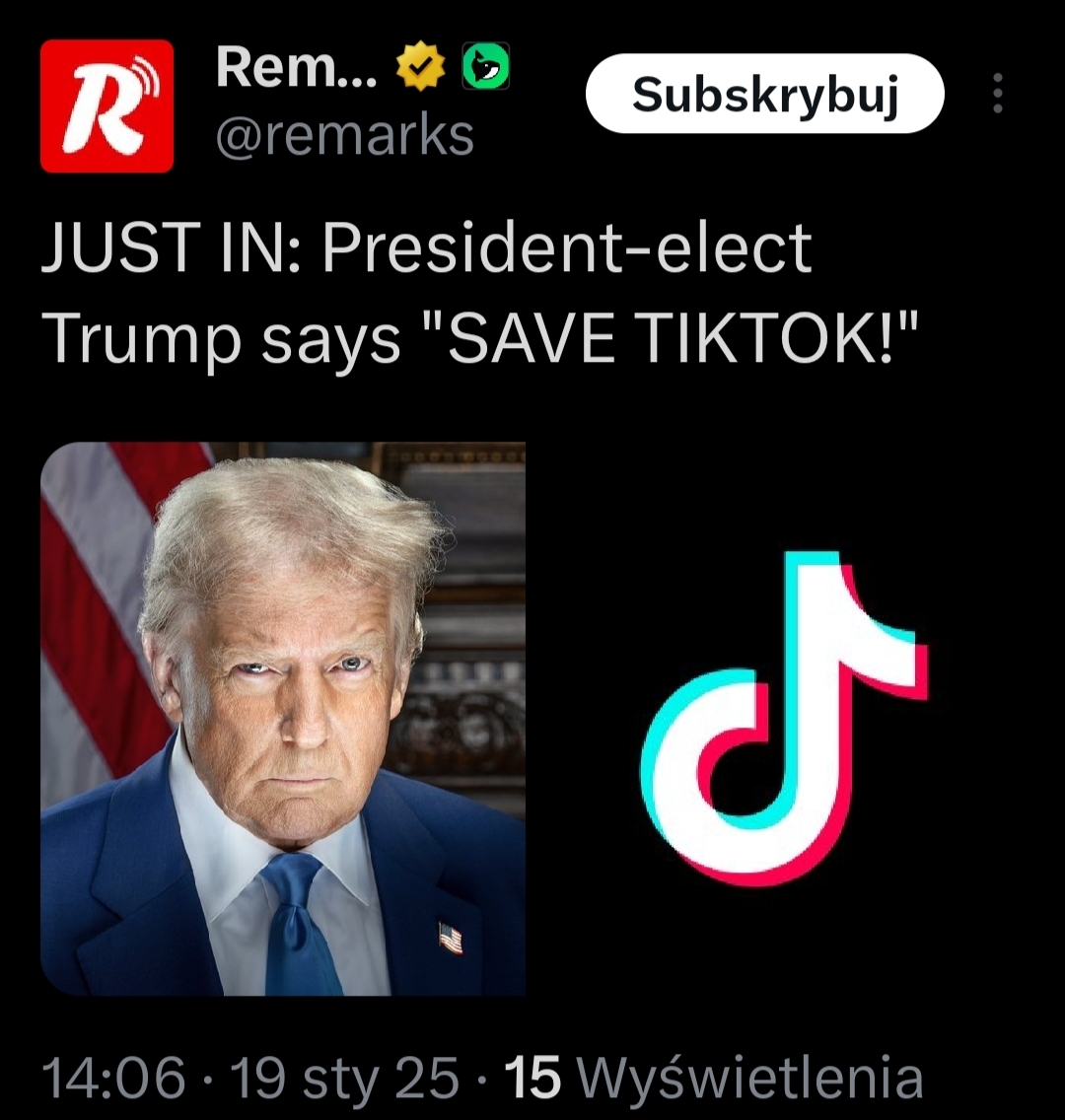Click the green affiliate badge icon
Screen dimensions: 1065x1120
coord(486,66)
